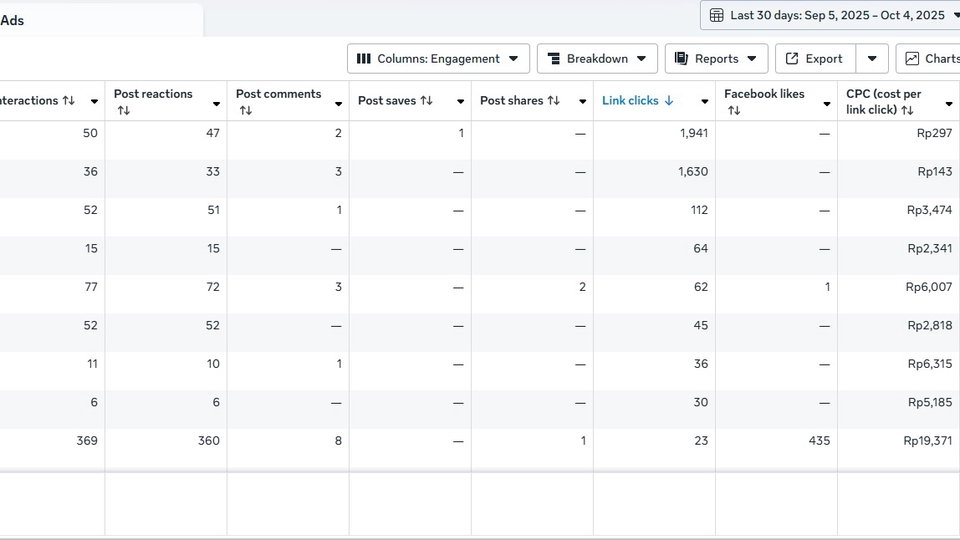Click the Rp19,371 CPC value cell
Viewport: 960px width, 540px height.
click(x=927, y=441)
